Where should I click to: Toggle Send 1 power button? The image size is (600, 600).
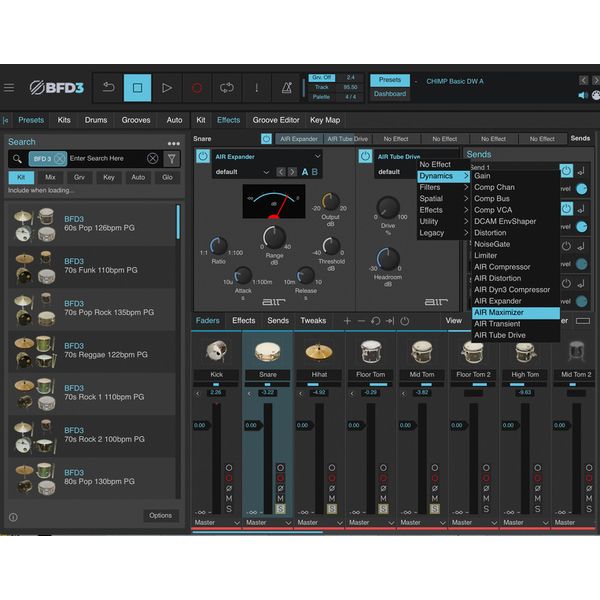(x=567, y=171)
